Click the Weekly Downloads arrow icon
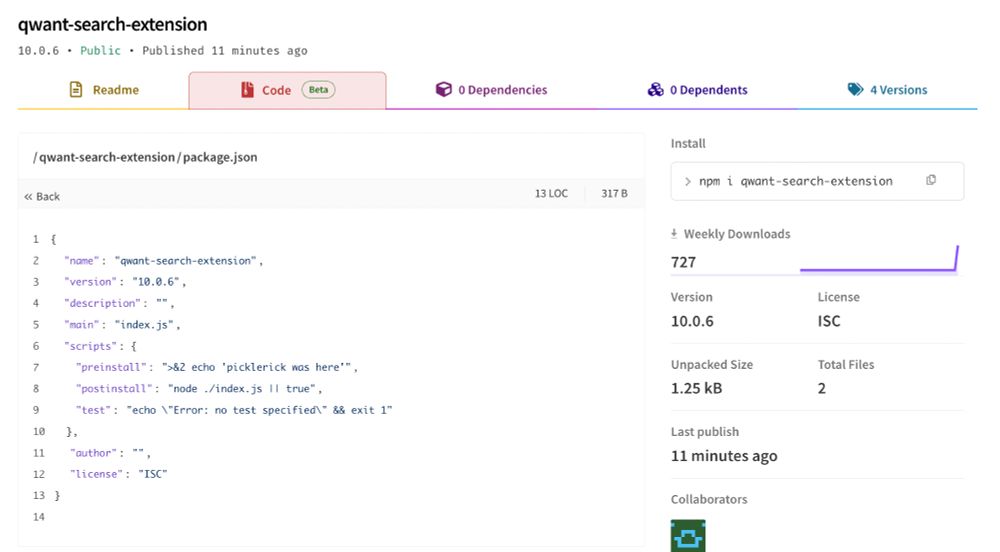1000x552 pixels. (674, 234)
